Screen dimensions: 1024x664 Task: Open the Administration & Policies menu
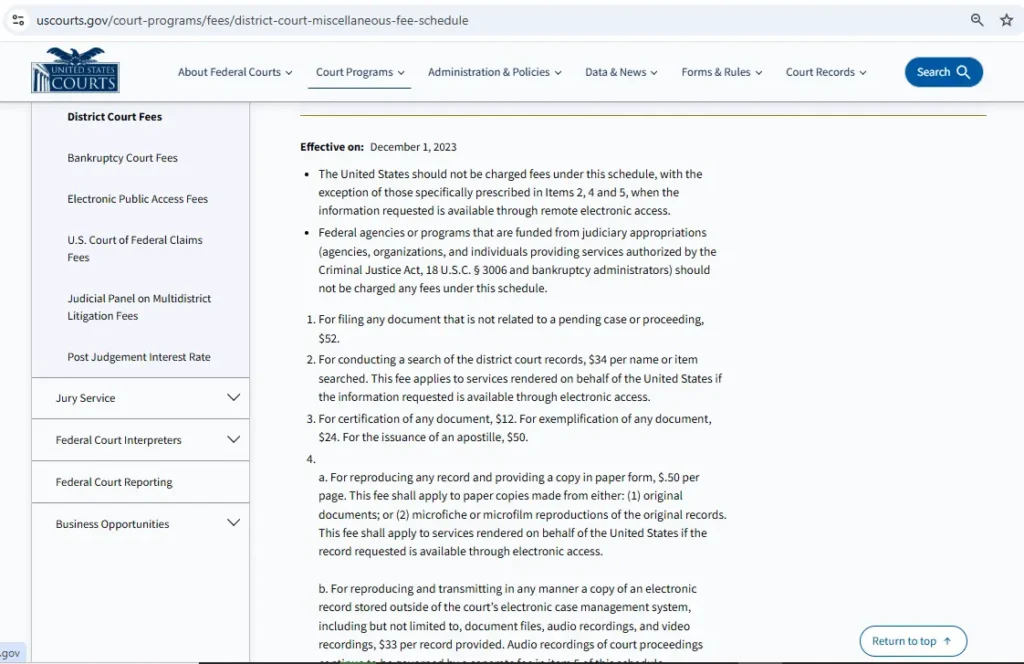point(494,72)
